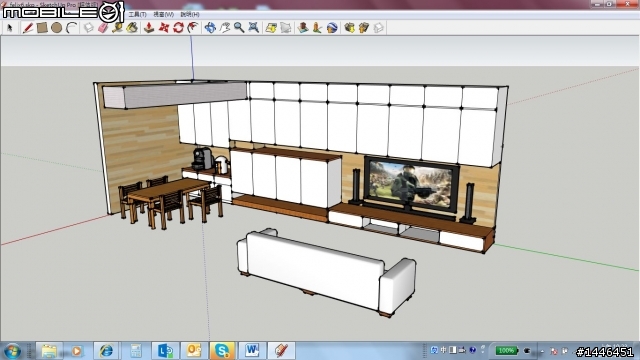Viewport: 640px width, 360px height.
Task: Select the Tape Measure tool
Action: pos(118,28)
